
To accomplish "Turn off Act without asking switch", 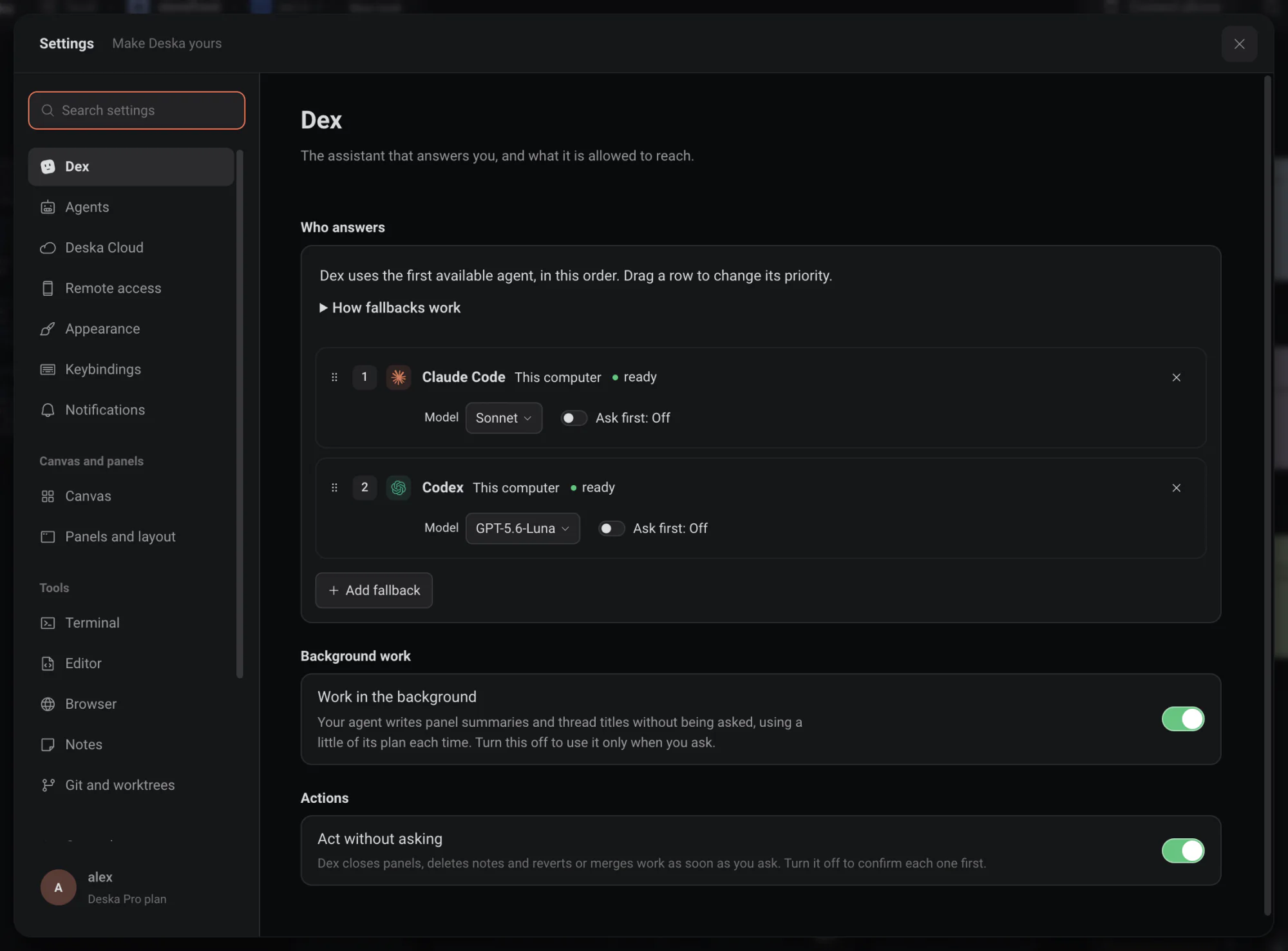I will click(1182, 850).
